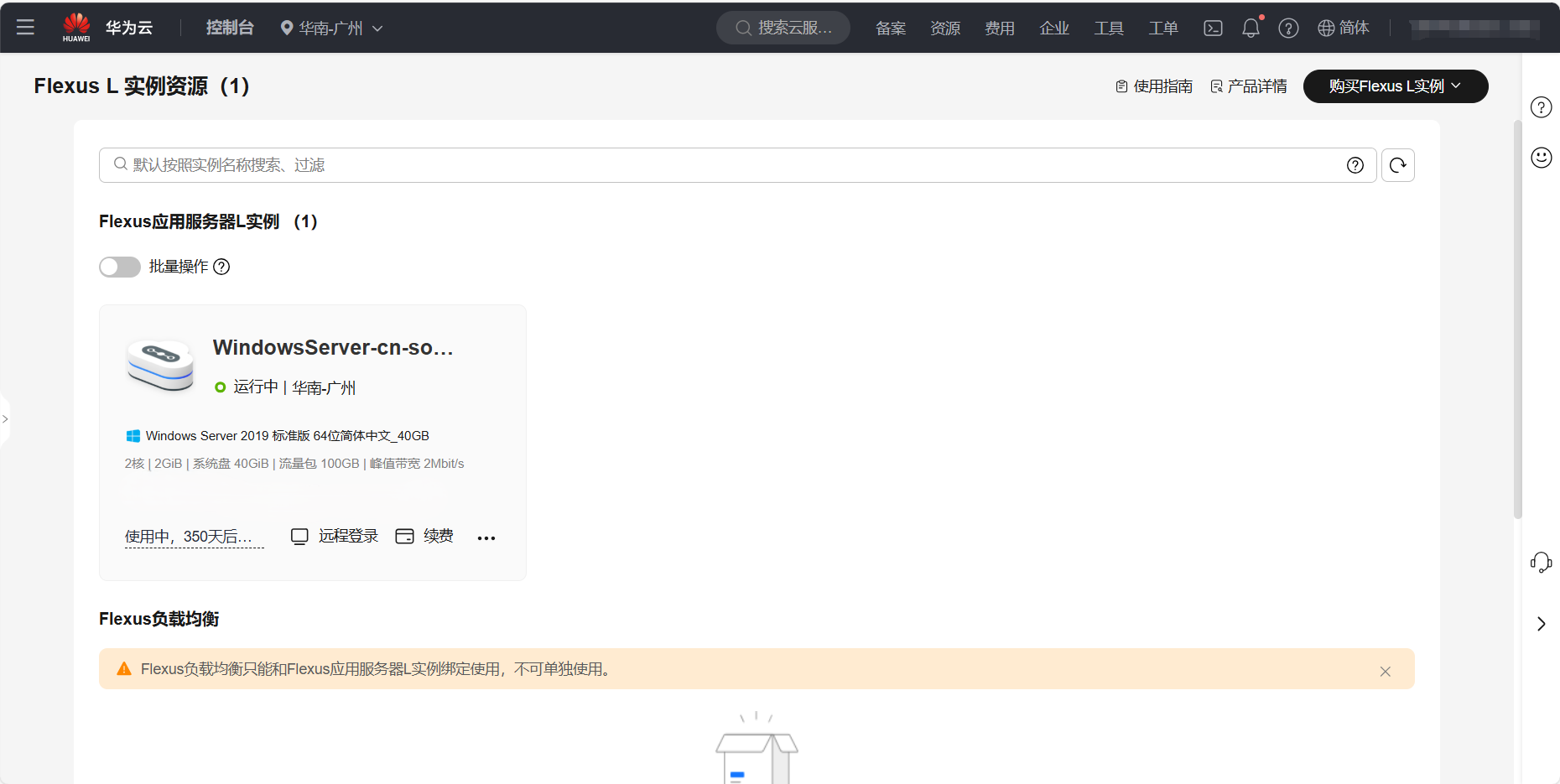
Task: Open CloudShell terminal icon
Action: tap(1213, 29)
